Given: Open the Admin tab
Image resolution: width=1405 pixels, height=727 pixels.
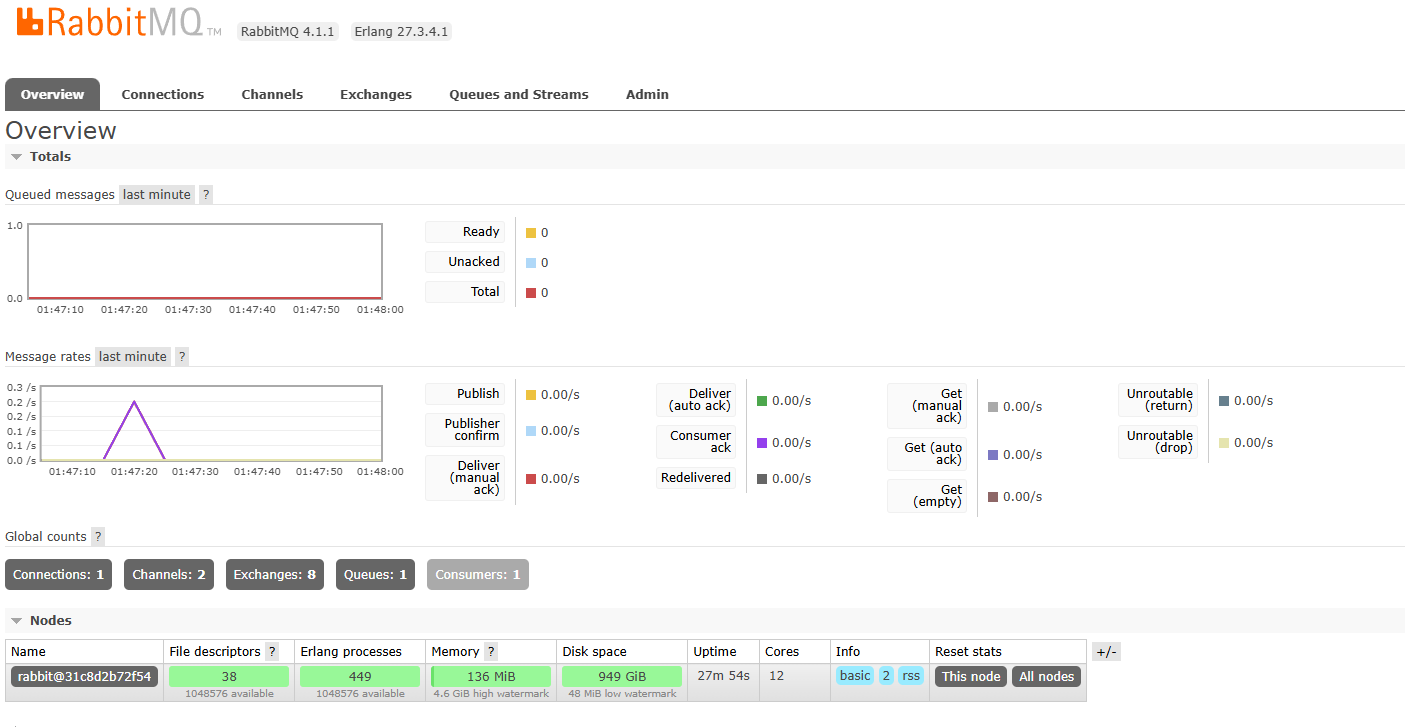Looking at the screenshot, I should coord(647,94).
